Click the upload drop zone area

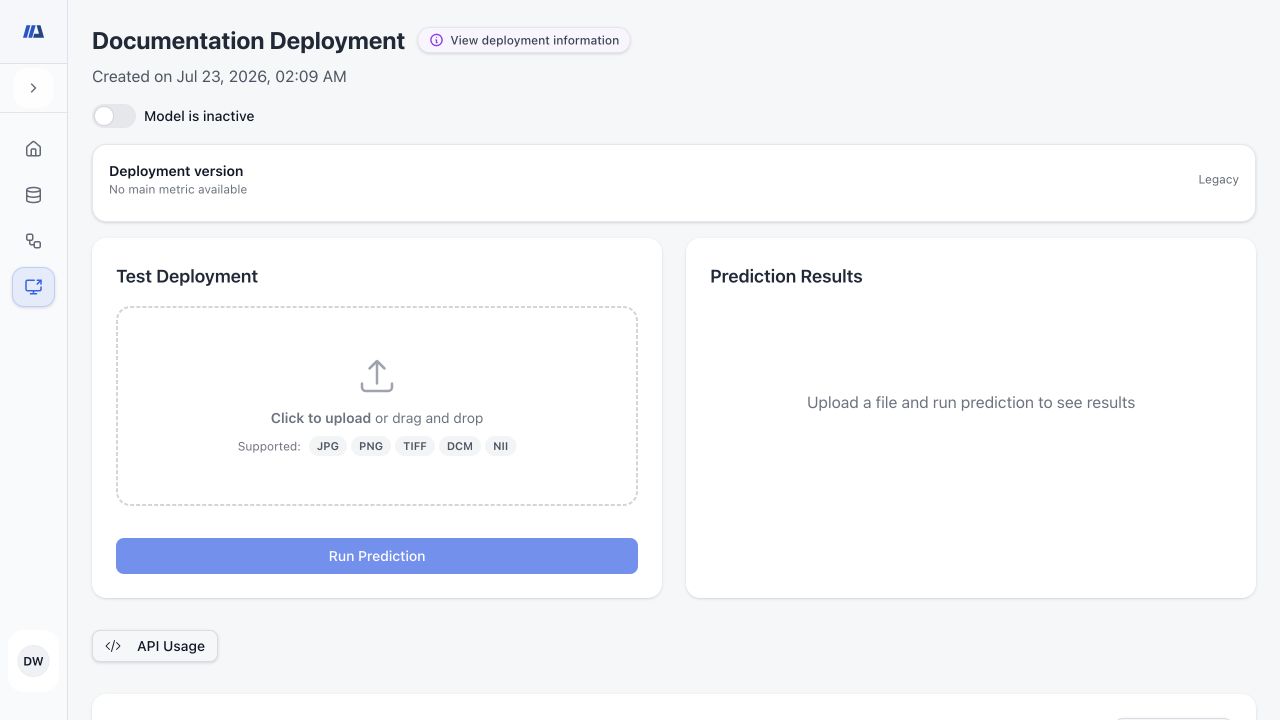[x=377, y=406]
